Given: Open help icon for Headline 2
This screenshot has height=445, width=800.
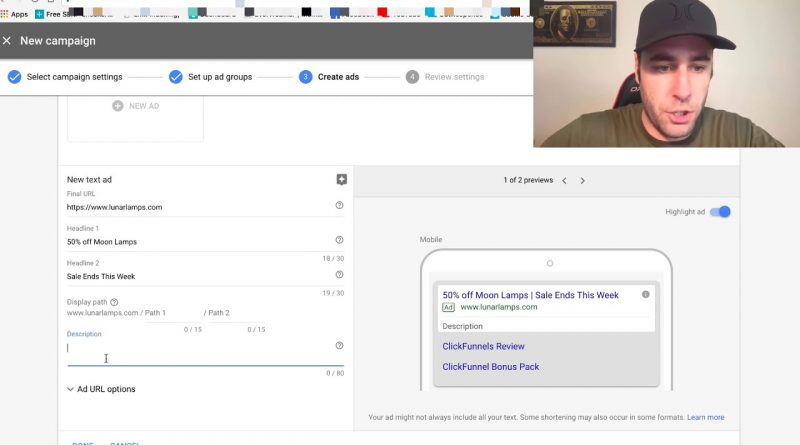Looking at the screenshot, I should [339, 274].
